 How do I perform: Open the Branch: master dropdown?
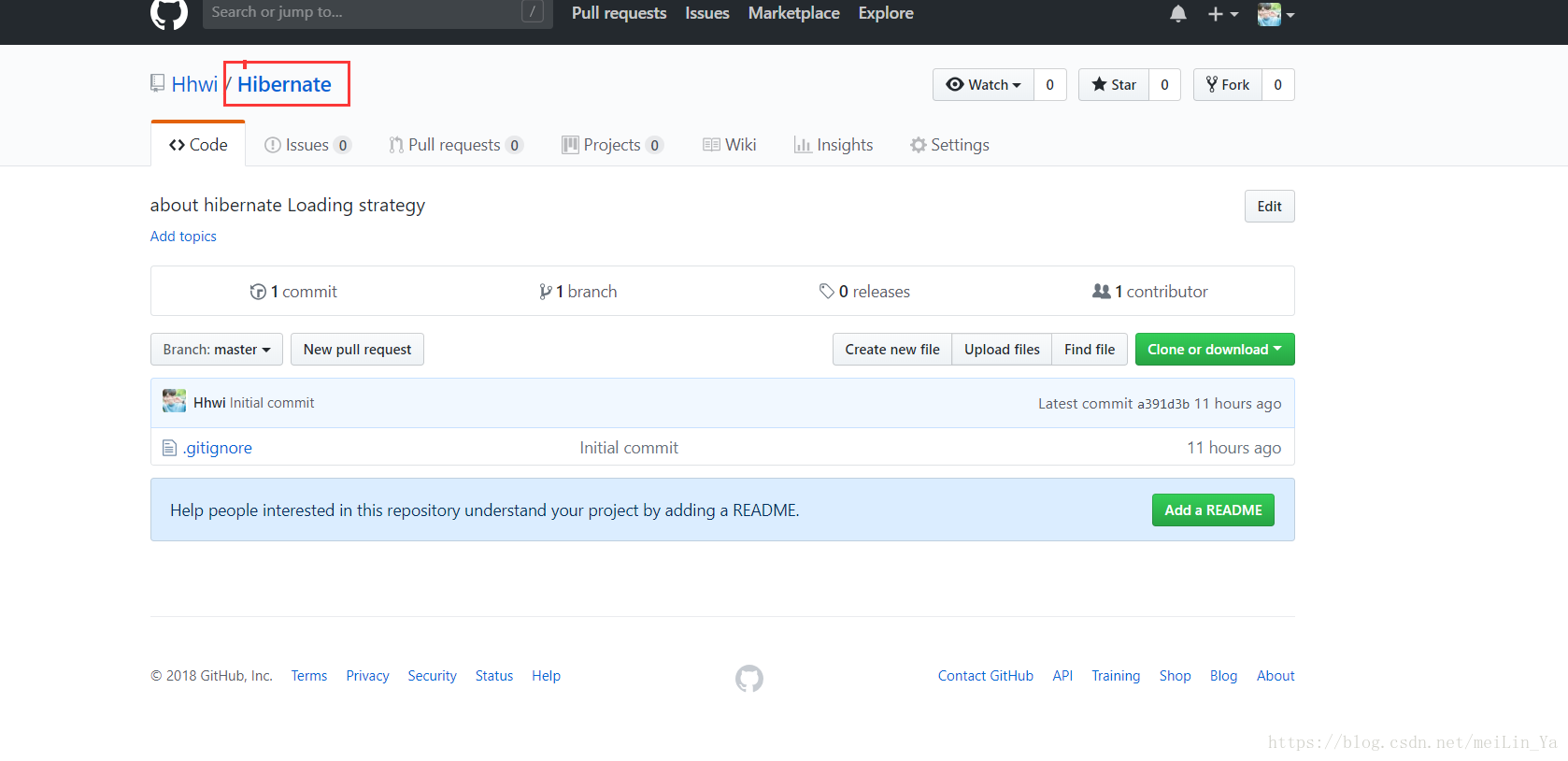(x=217, y=350)
